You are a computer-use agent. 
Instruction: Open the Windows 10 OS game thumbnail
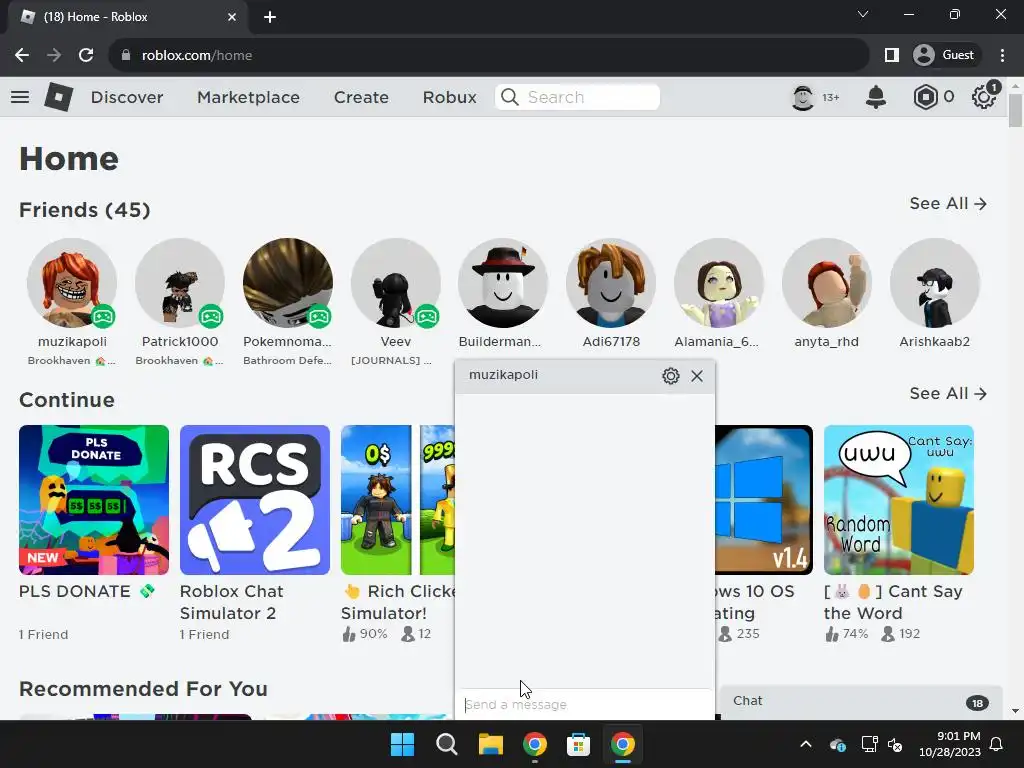[x=764, y=500]
